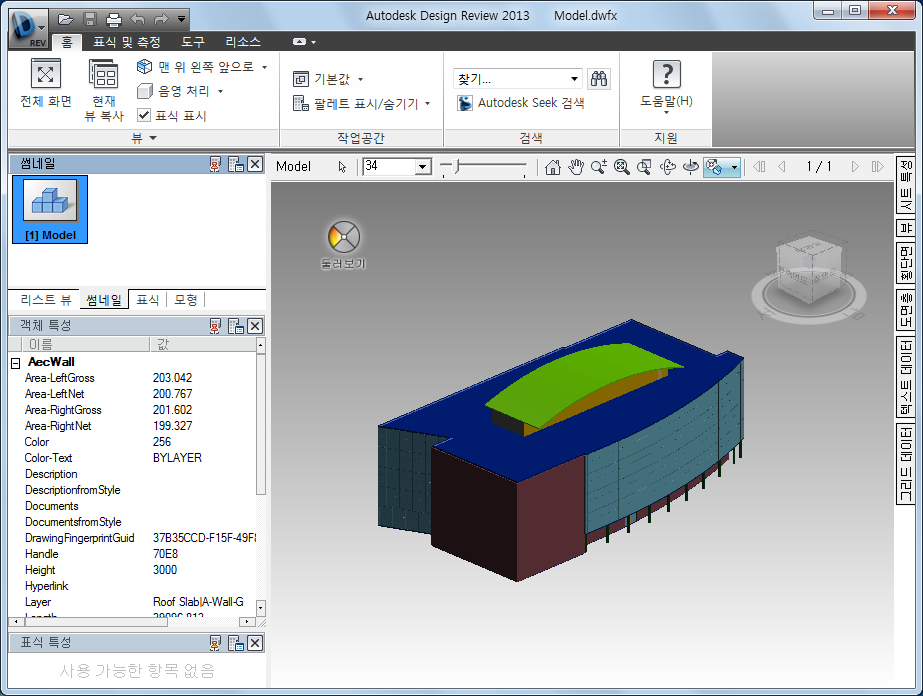Print the model with the printer icon
The width and height of the screenshot is (923, 696).
pyautogui.click(x=114, y=19)
